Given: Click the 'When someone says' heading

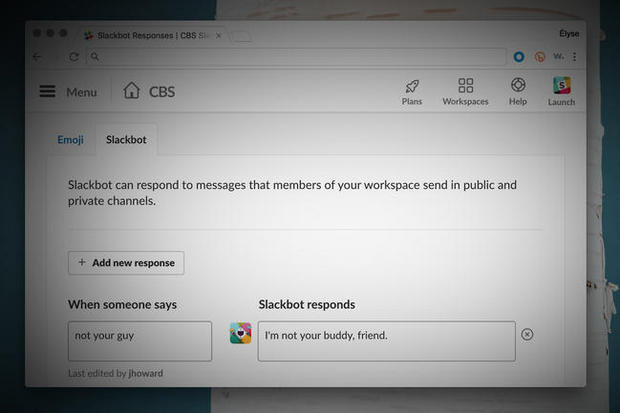Looking at the screenshot, I should click(x=122, y=305).
